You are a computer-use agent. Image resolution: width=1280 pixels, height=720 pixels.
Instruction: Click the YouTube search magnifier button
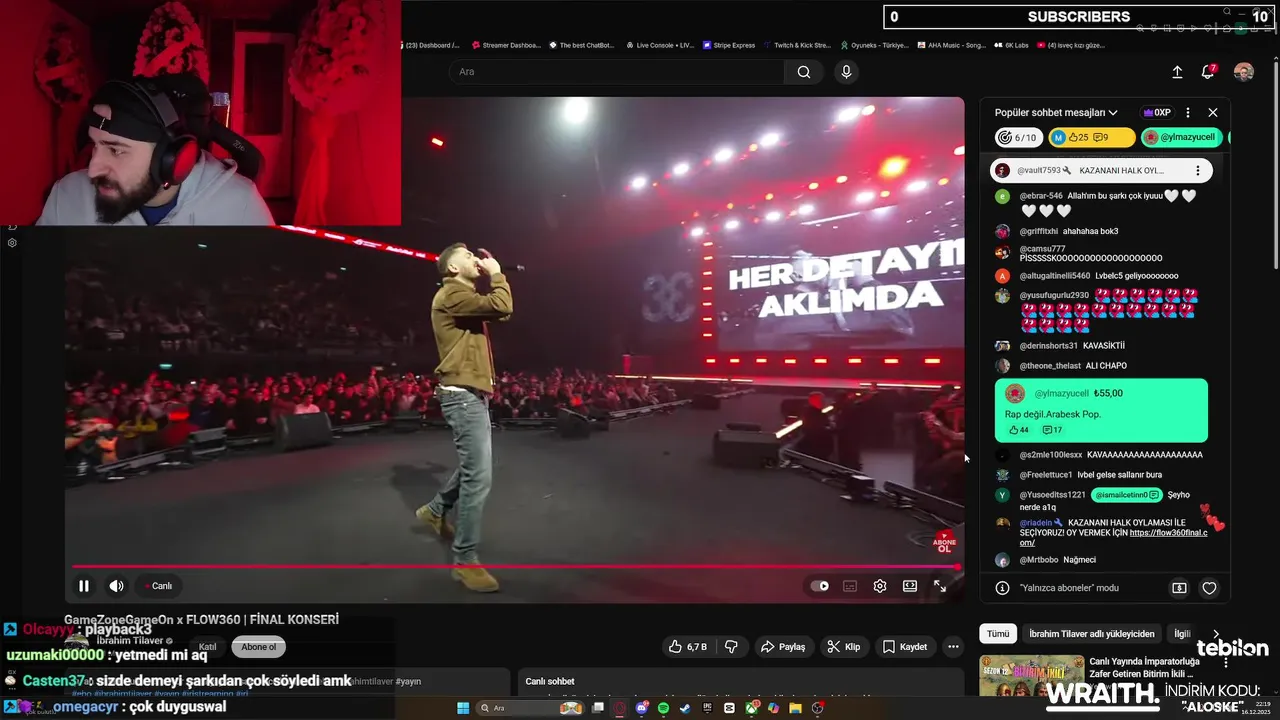(x=804, y=72)
